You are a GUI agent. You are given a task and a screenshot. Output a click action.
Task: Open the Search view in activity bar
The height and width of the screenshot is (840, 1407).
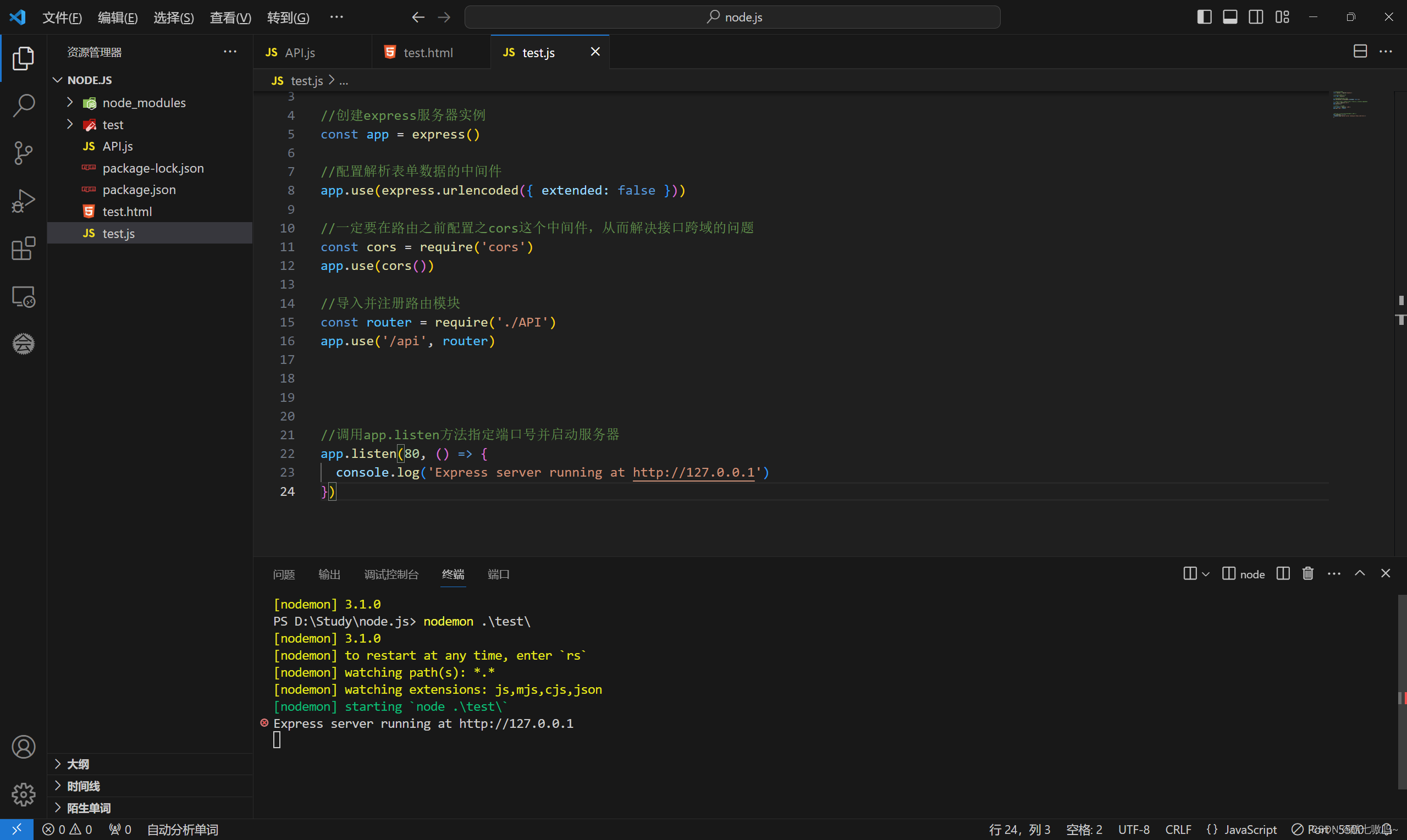23,106
